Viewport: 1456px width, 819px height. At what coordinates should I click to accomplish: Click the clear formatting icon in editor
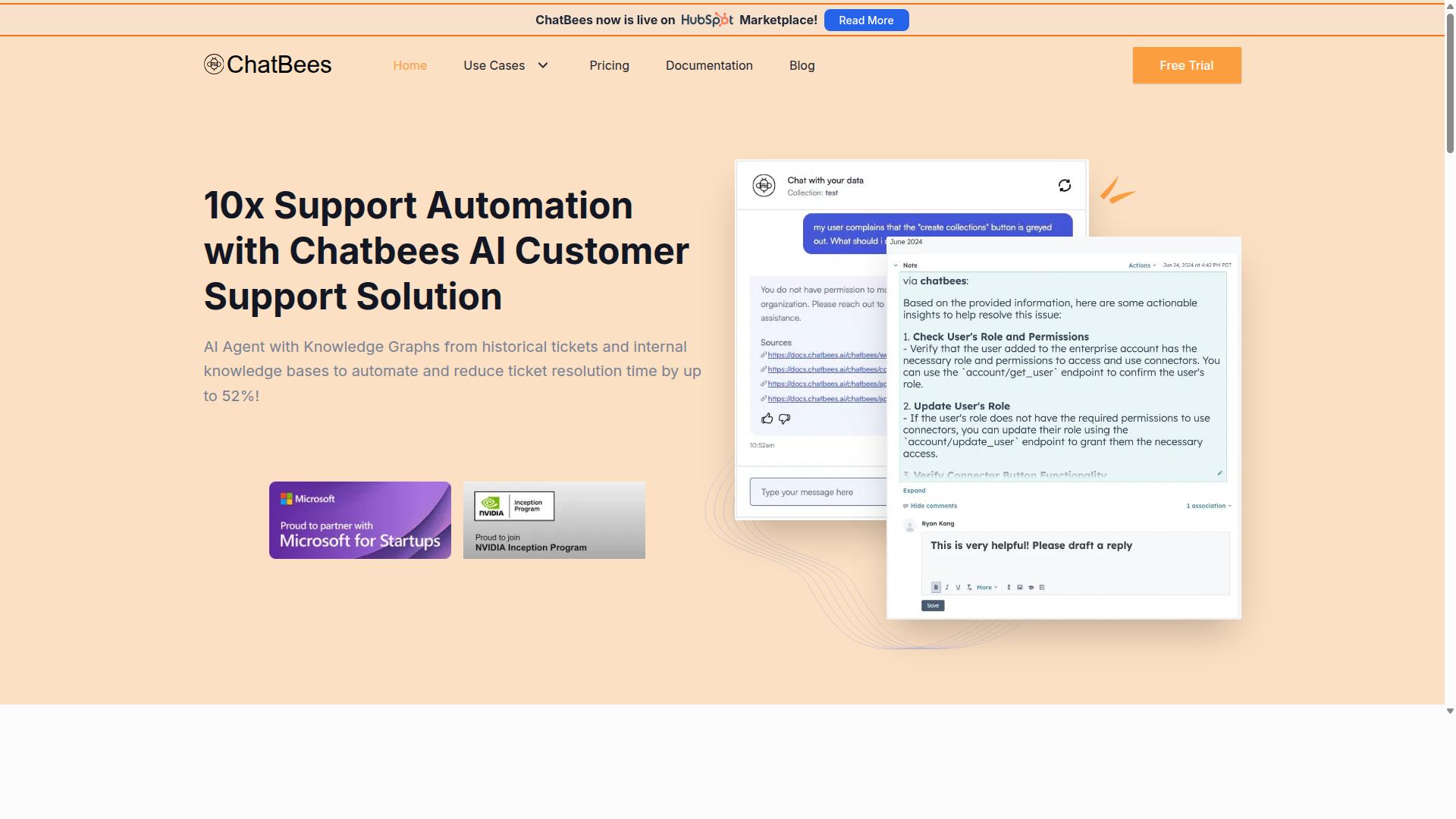[969, 587]
